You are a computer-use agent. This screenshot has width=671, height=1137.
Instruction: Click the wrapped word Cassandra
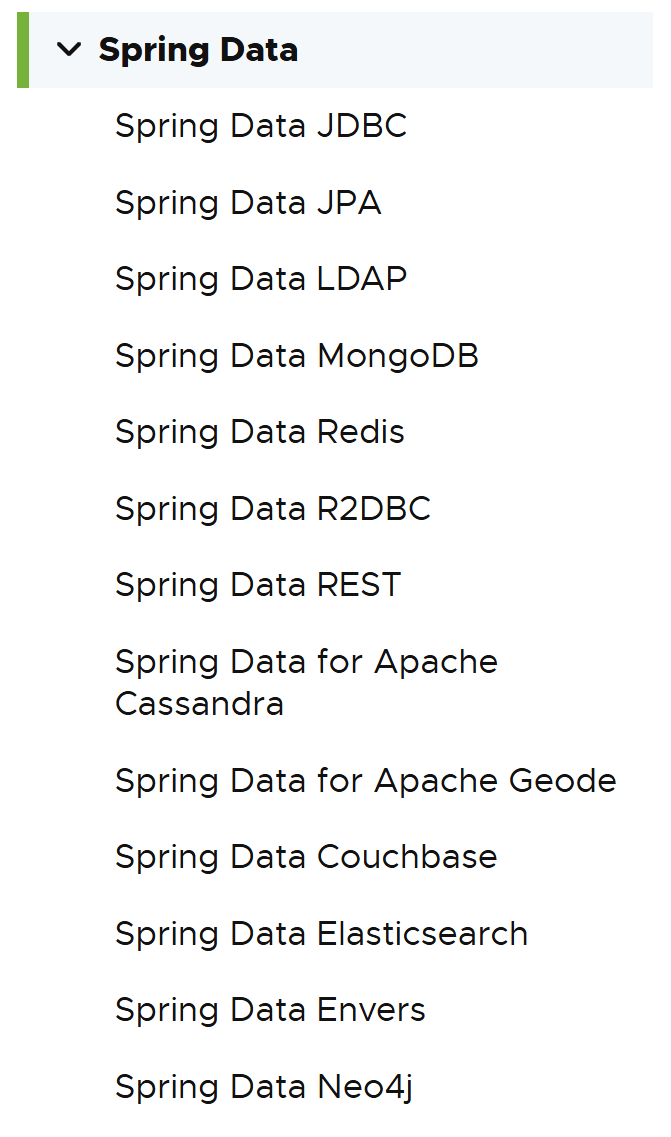coord(199,704)
